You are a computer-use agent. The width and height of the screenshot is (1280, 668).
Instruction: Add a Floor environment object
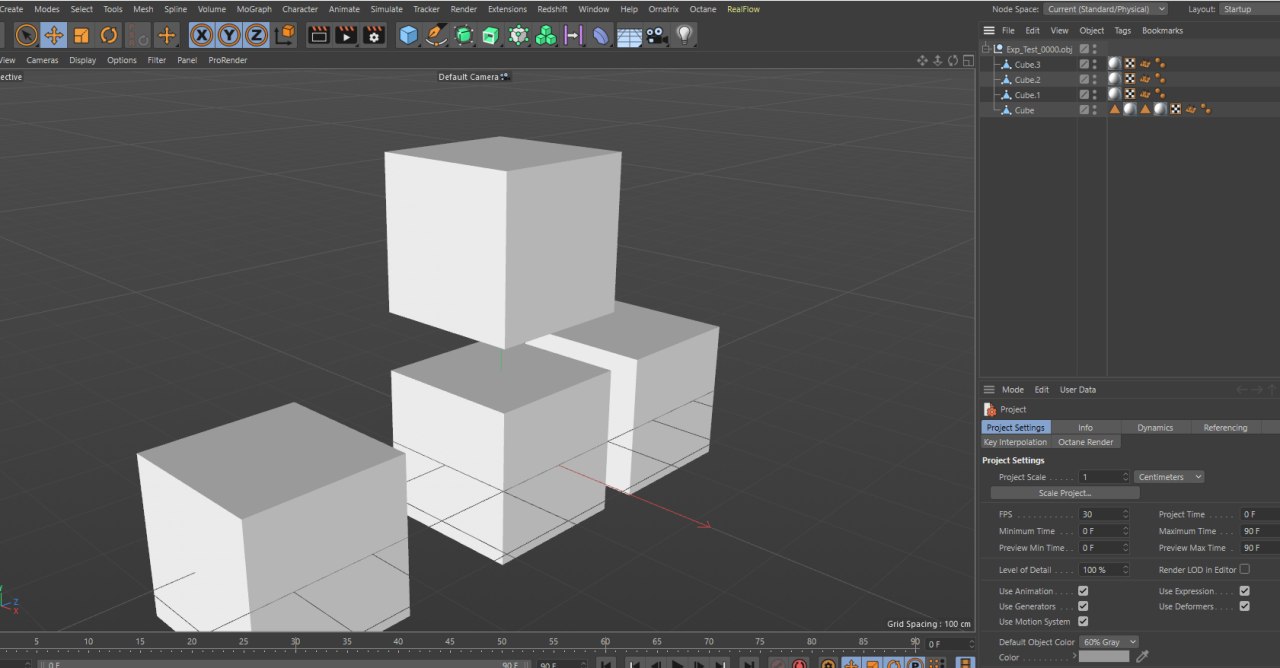pyautogui.click(x=629, y=35)
